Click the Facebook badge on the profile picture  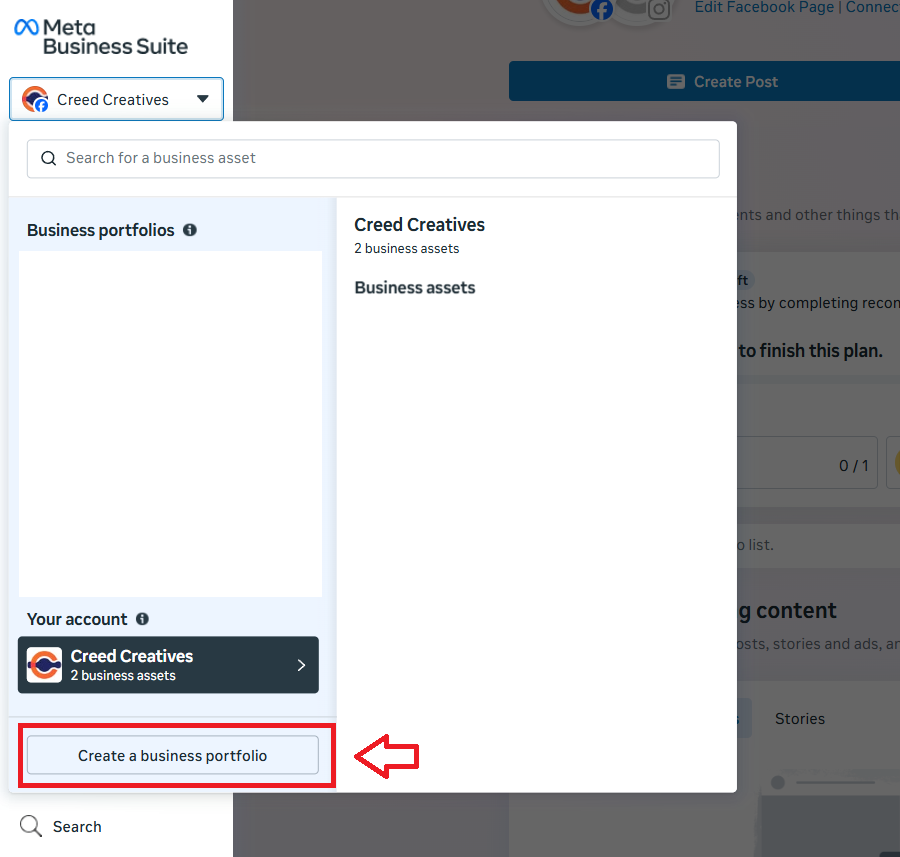602,10
